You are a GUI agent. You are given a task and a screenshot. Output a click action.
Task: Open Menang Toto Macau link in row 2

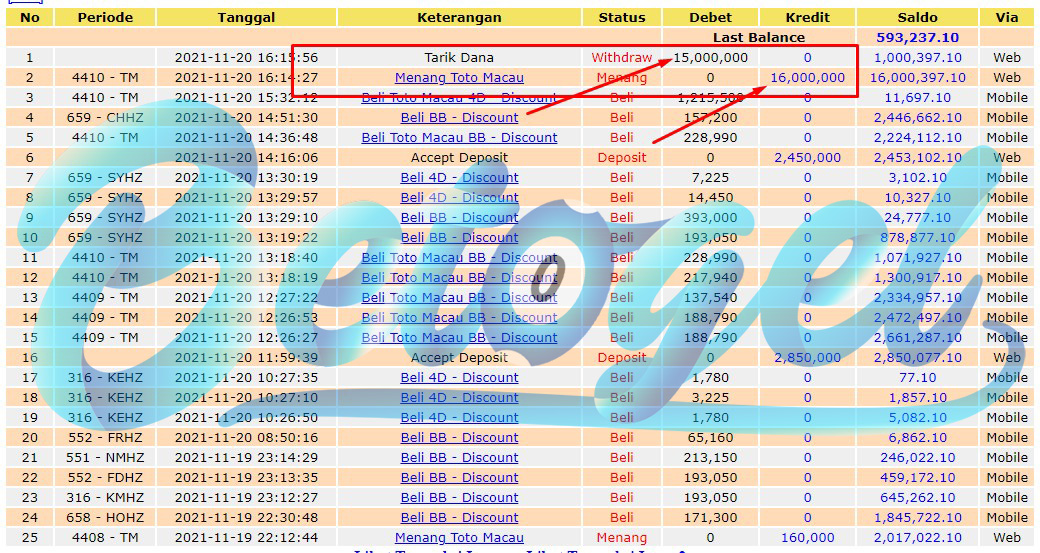(459, 78)
